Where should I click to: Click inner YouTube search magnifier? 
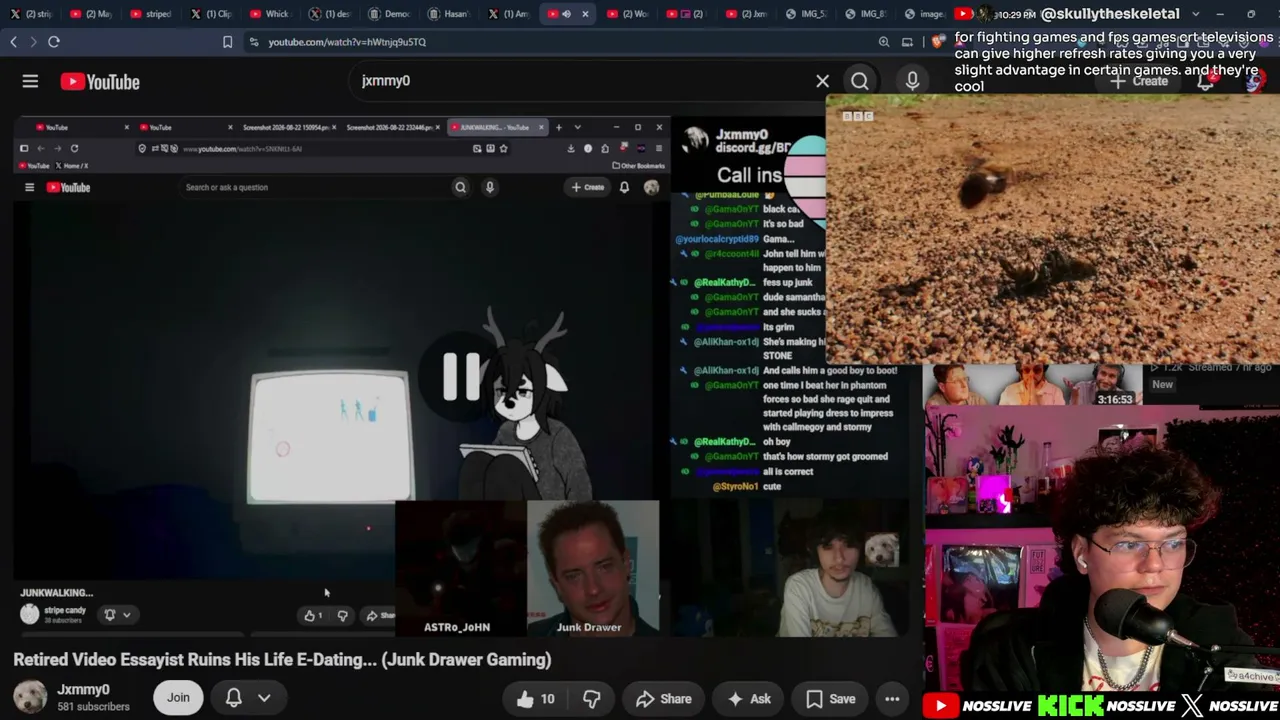coord(460,187)
